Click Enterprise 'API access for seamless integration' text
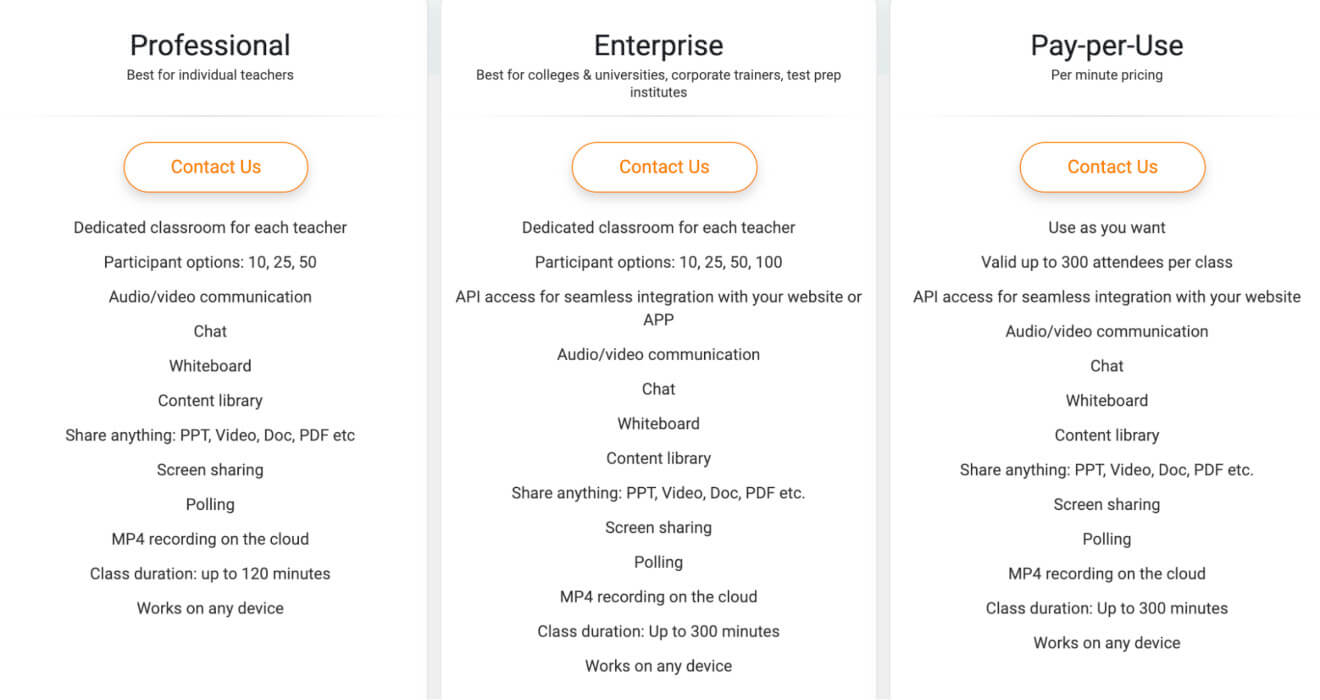This screenshot has width=1320, height=700. [x=658, y=308]
